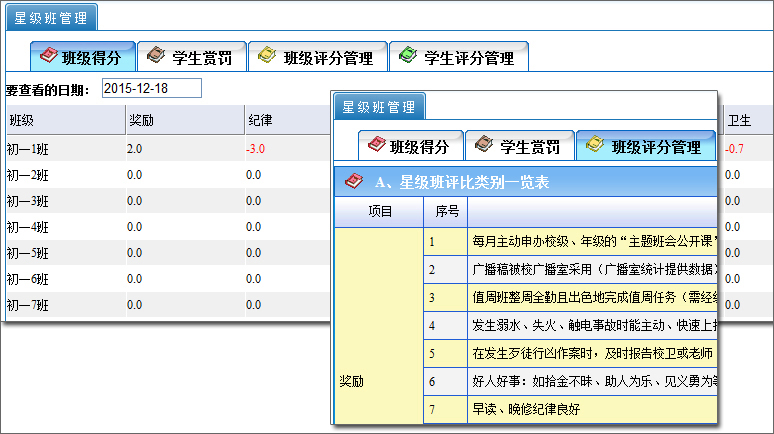Image resolution: width=774 pixels, height=434 pixels.
Task: Select the 星级班管理 title tab in the back panel
Action: (51, 17)
